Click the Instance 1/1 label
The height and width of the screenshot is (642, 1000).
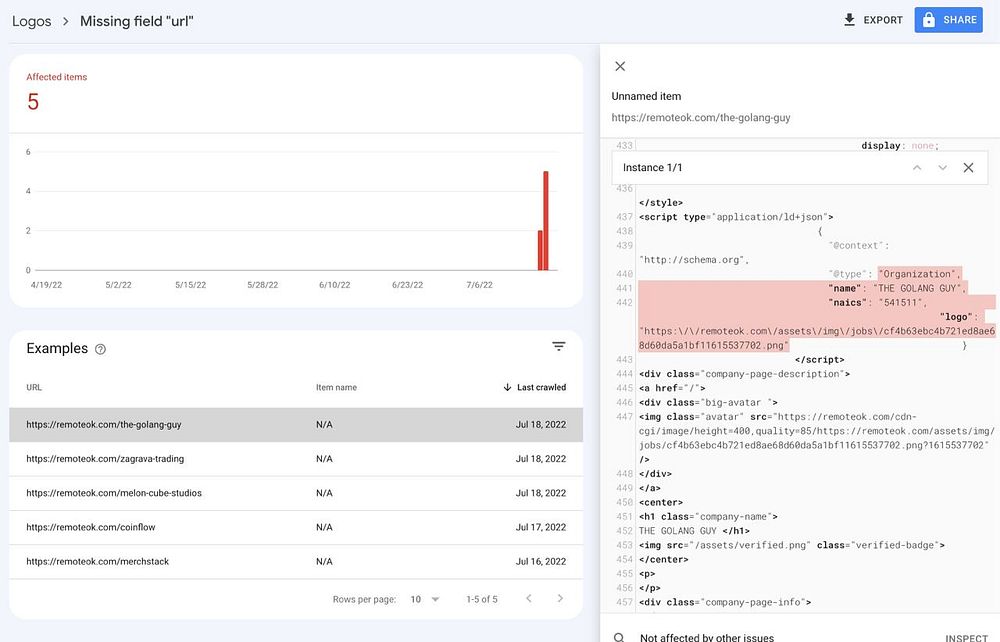coord(652,168)
